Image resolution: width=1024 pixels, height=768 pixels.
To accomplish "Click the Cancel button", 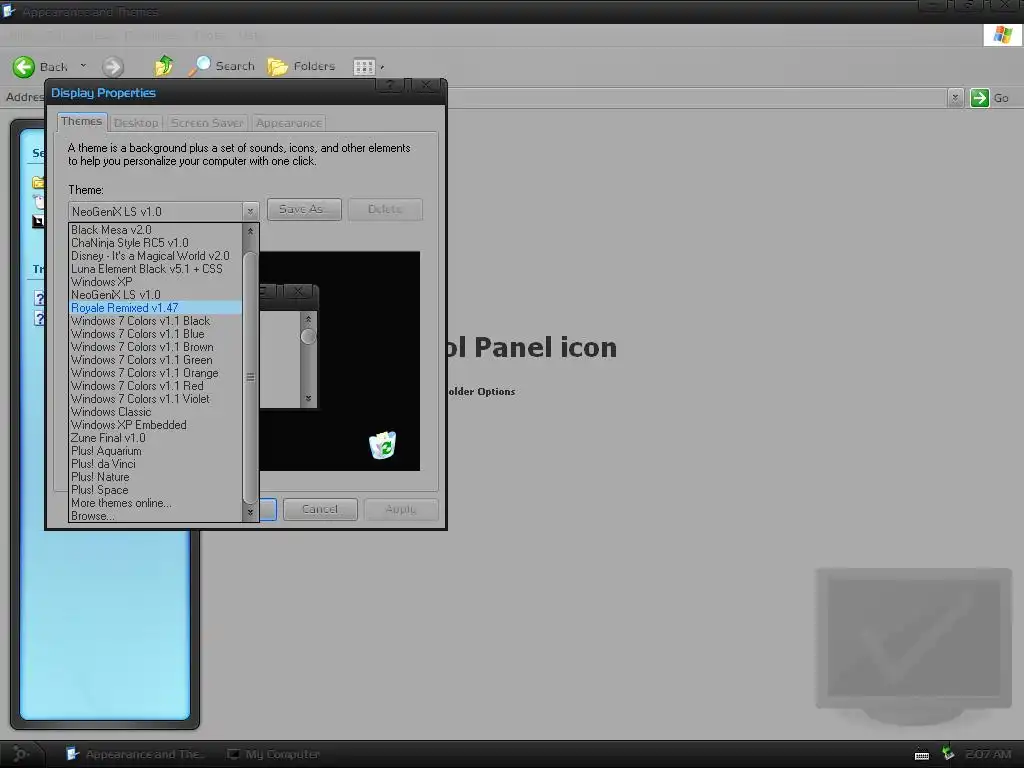I will 320,509.
